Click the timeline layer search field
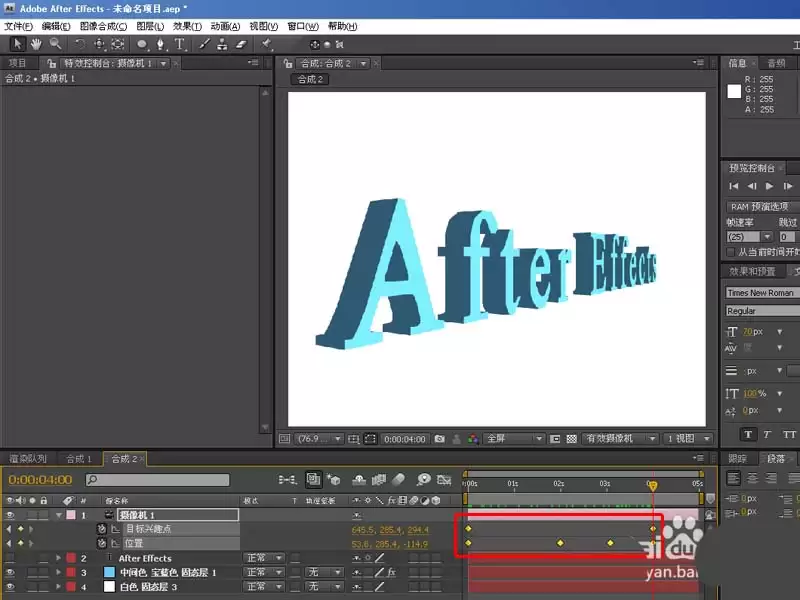This screenshot has width=800, height=600. click(158, 480)
